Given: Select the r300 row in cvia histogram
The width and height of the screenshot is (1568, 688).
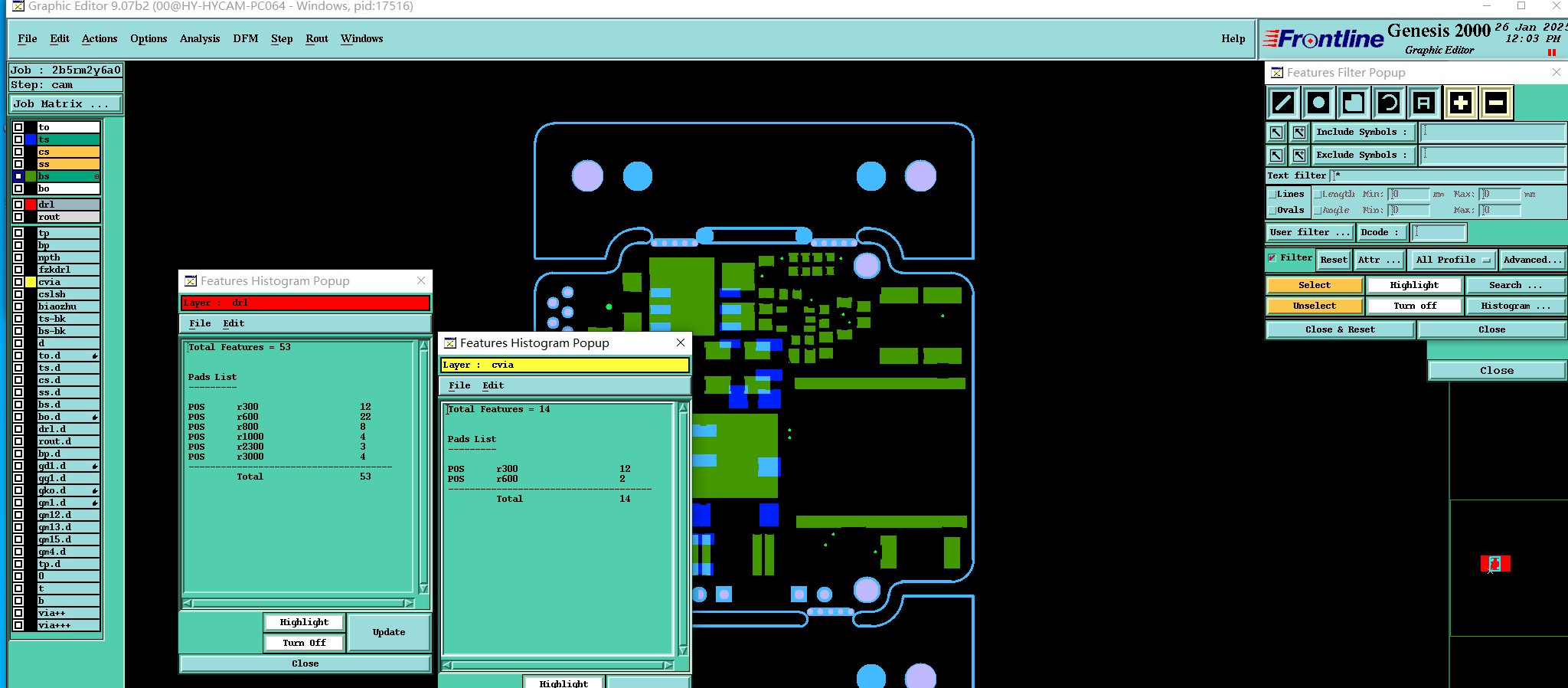Looking at the screenshot, I should pos(539,469).
